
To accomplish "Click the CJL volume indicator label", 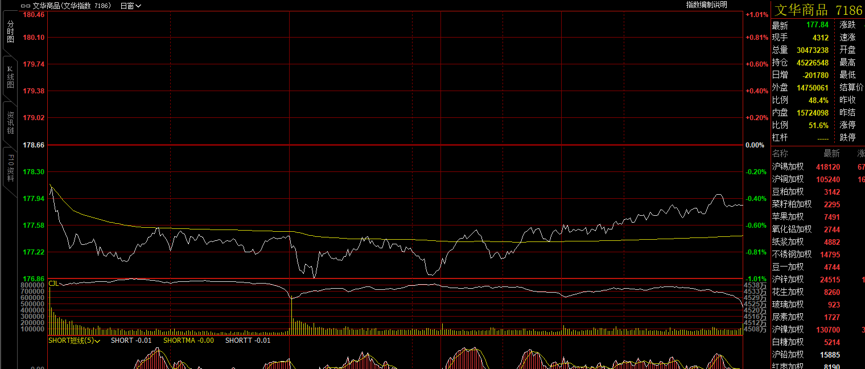I will tap(54, 283).
